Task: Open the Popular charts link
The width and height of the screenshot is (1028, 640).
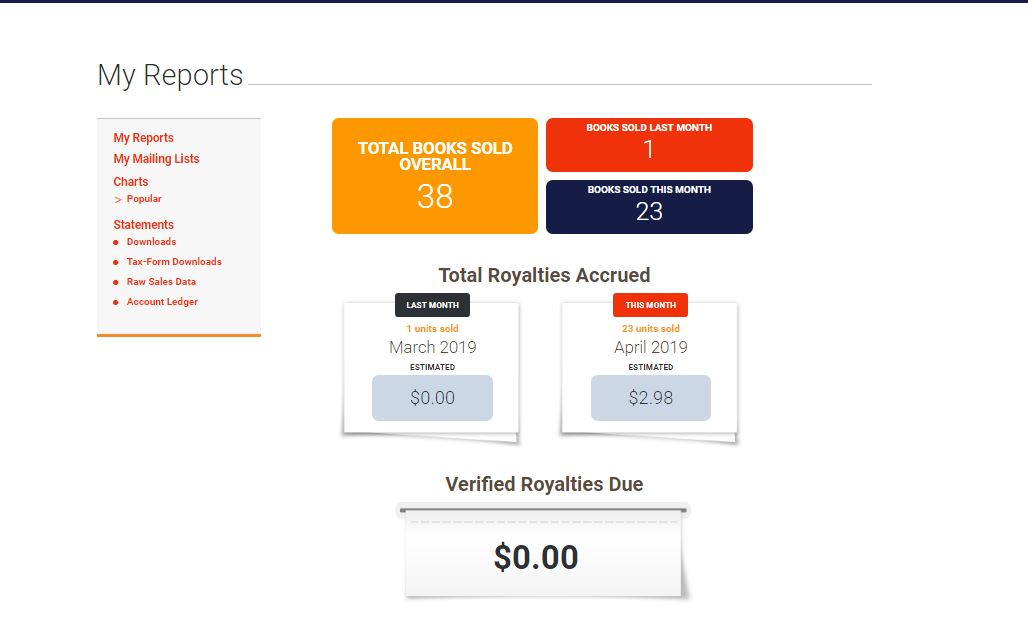Action: [144, 199]
